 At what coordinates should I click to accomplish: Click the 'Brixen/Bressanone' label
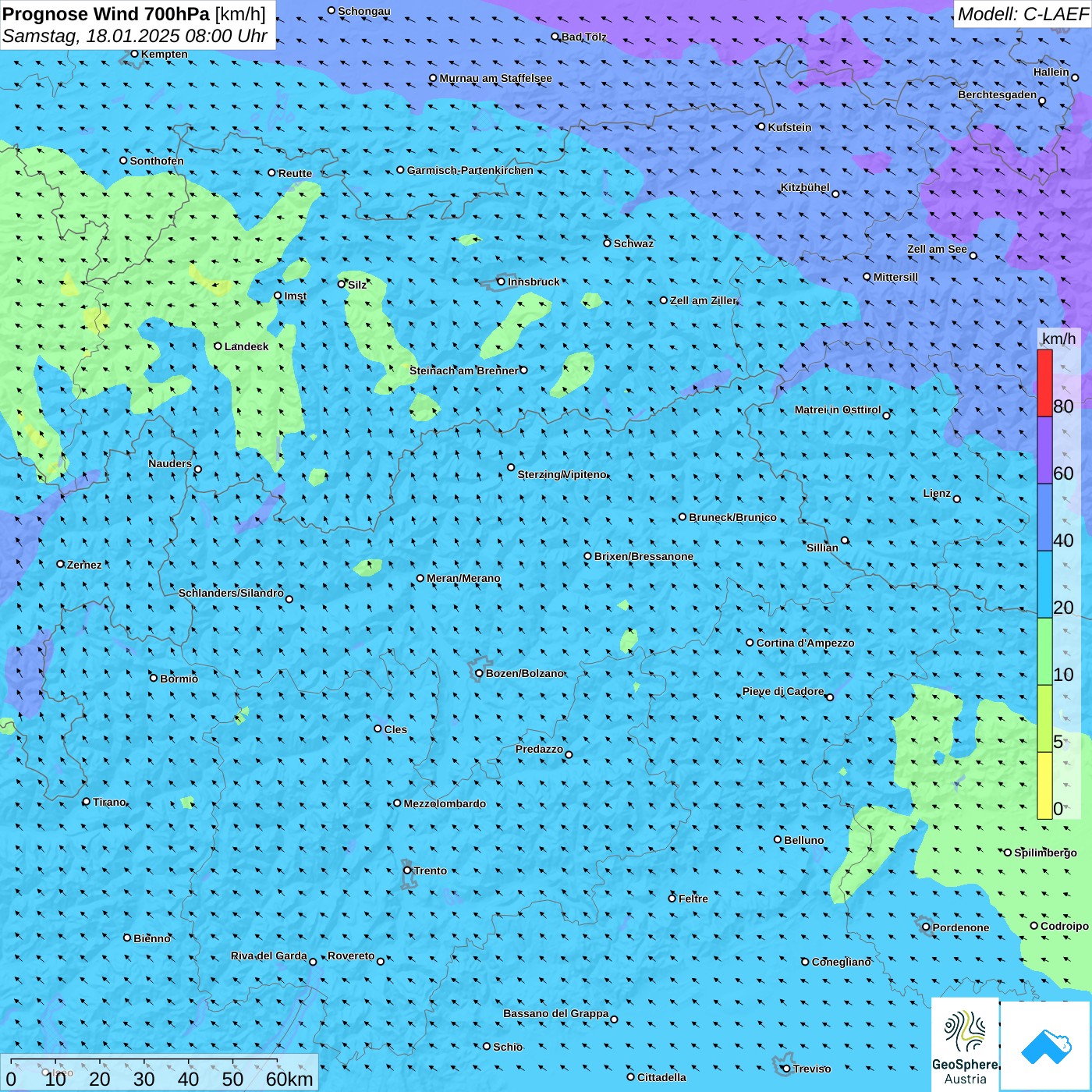point(643,557)
